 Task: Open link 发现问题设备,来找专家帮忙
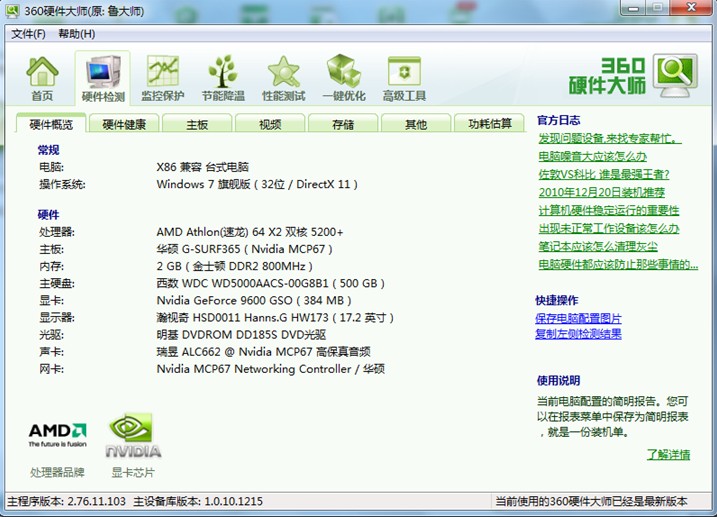[610, 139]
